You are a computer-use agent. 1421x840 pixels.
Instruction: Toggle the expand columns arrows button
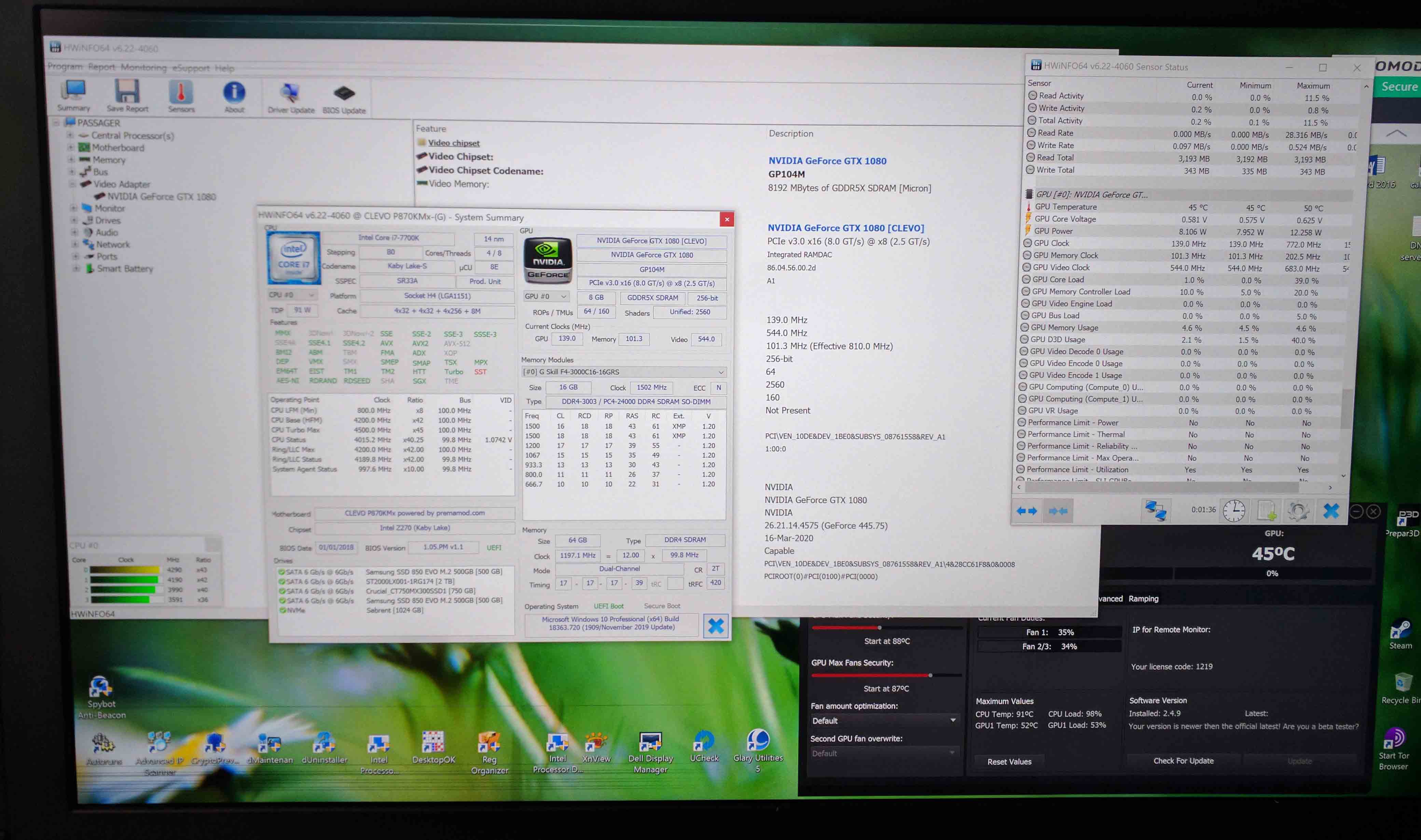pos(1026,511)
